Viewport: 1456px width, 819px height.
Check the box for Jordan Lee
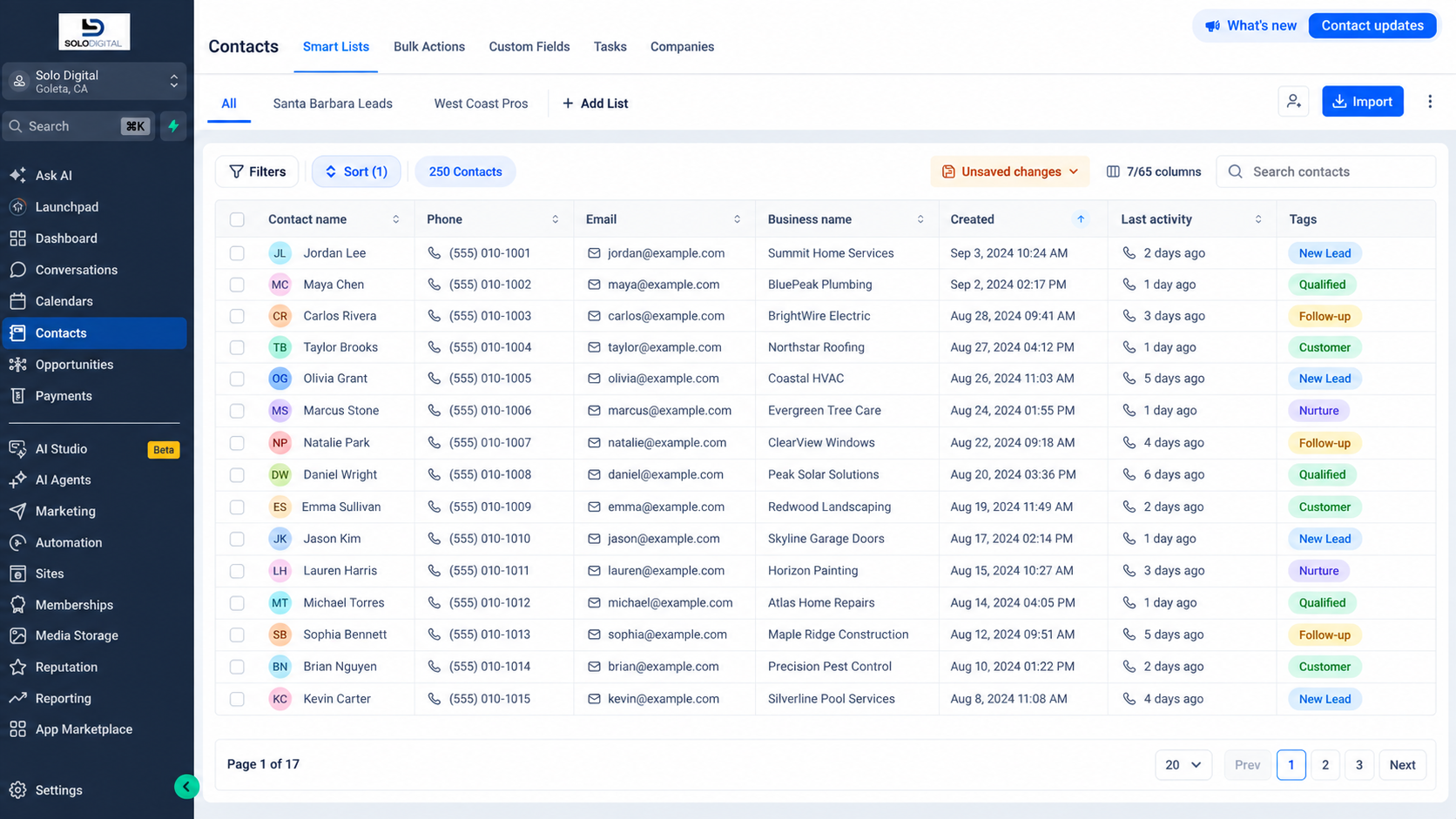237,253
